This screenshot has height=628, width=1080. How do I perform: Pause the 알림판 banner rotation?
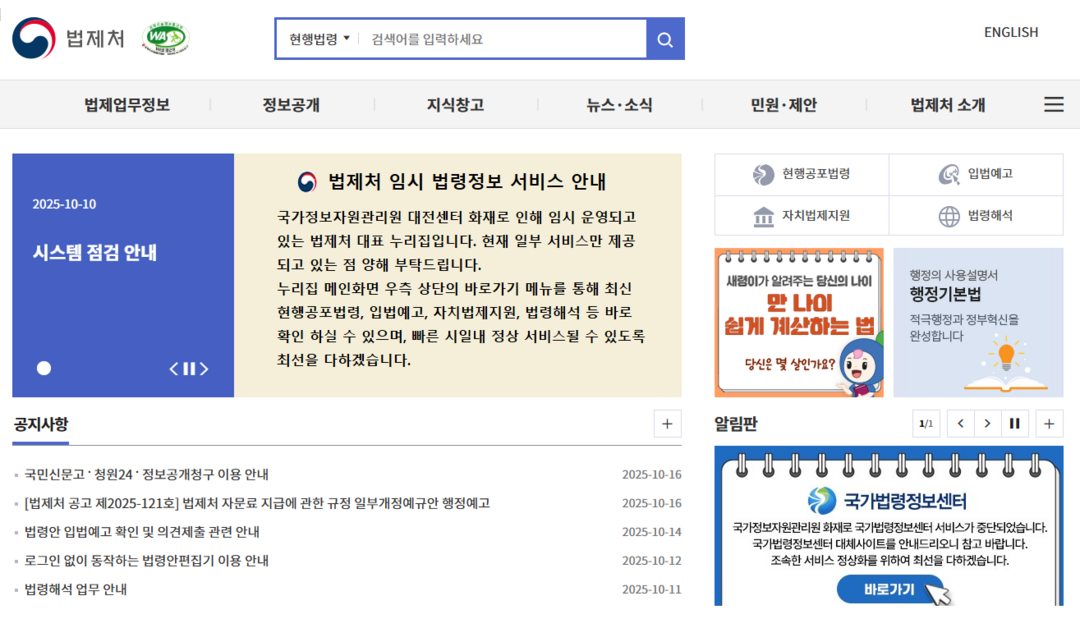(1014, 424)
